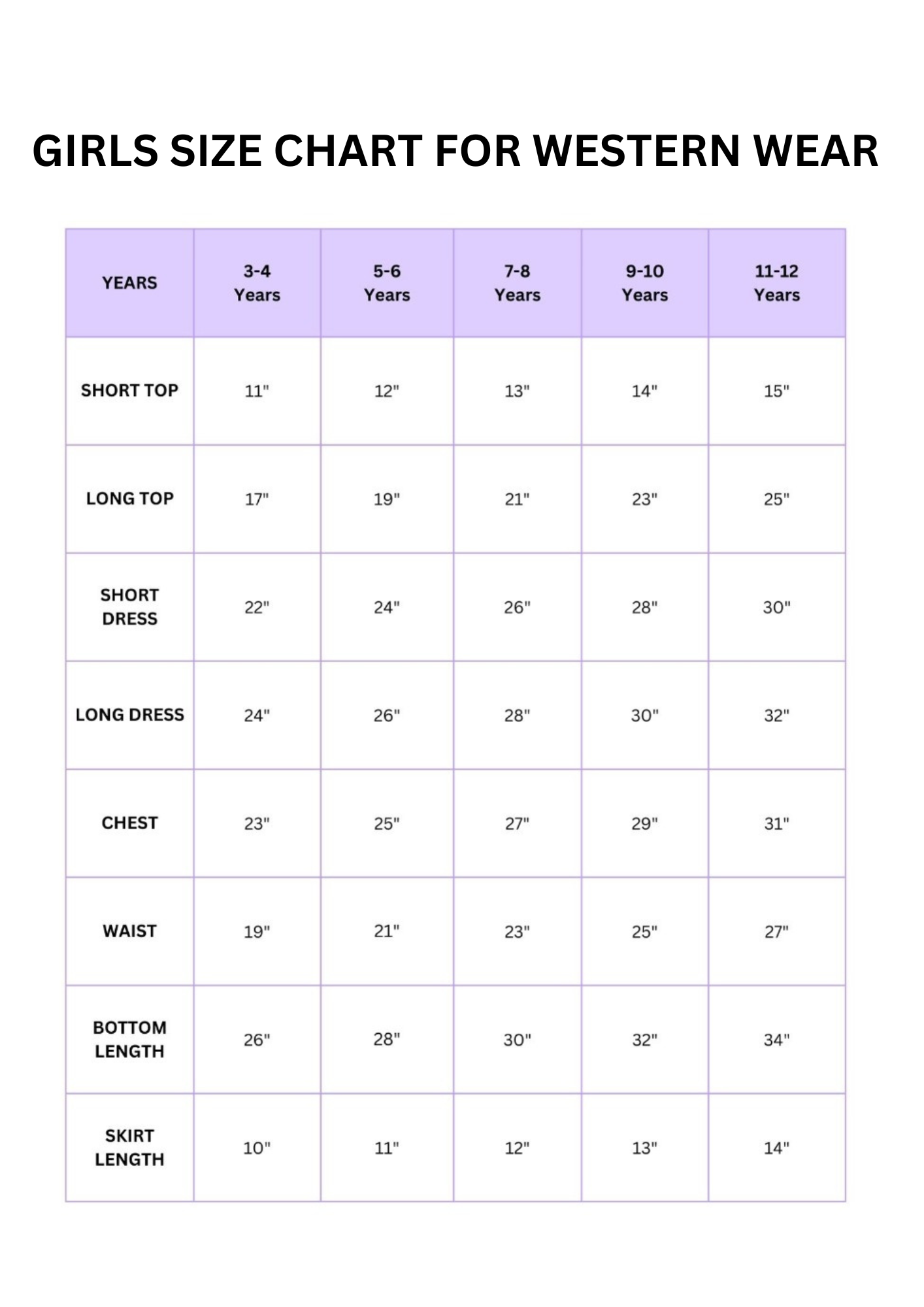Click the 11-12 Years column header

point(776,283)
